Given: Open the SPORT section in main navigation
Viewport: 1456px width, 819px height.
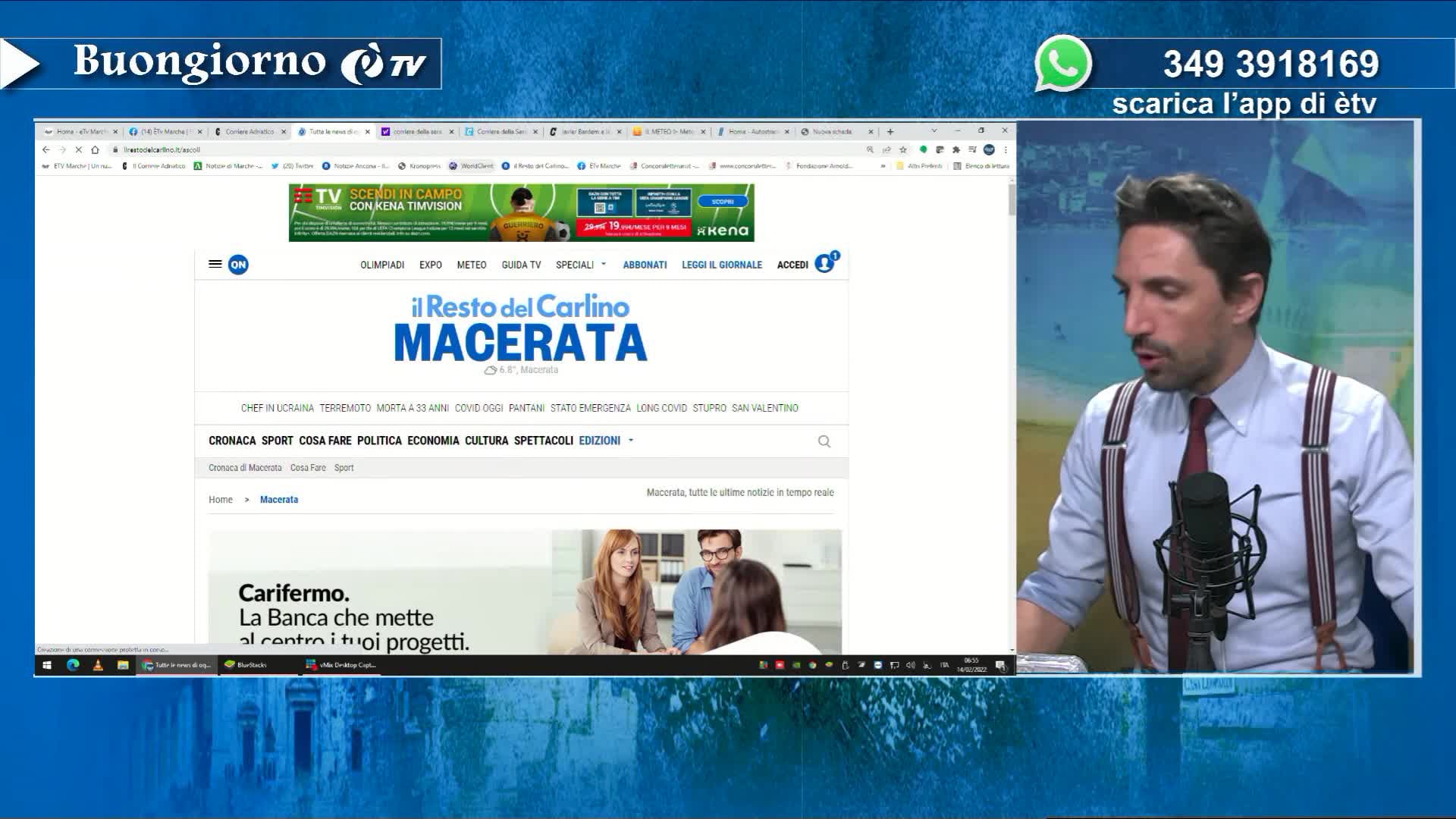Looking at the screenshot, I should [x=278, y=441].
